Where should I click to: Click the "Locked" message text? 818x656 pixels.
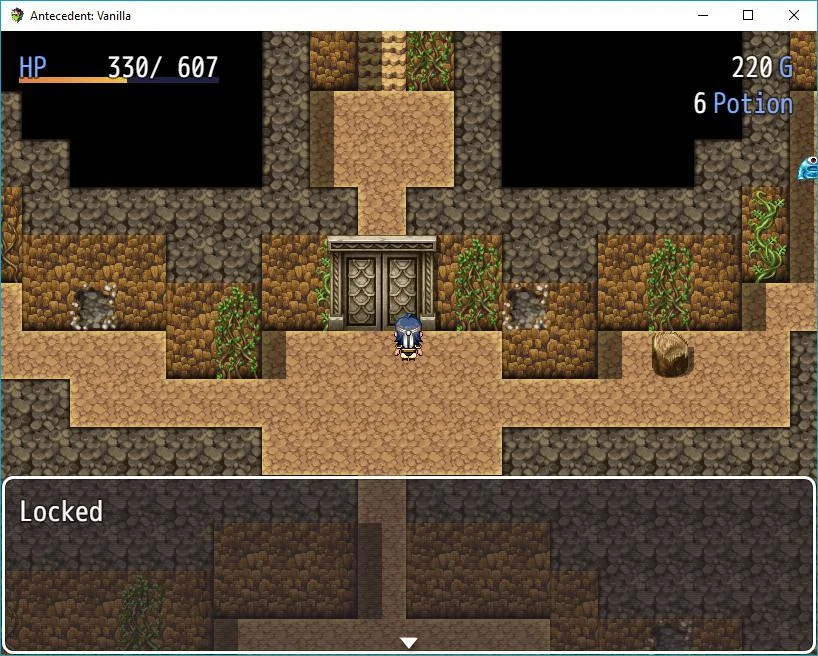tap(61, 511)
